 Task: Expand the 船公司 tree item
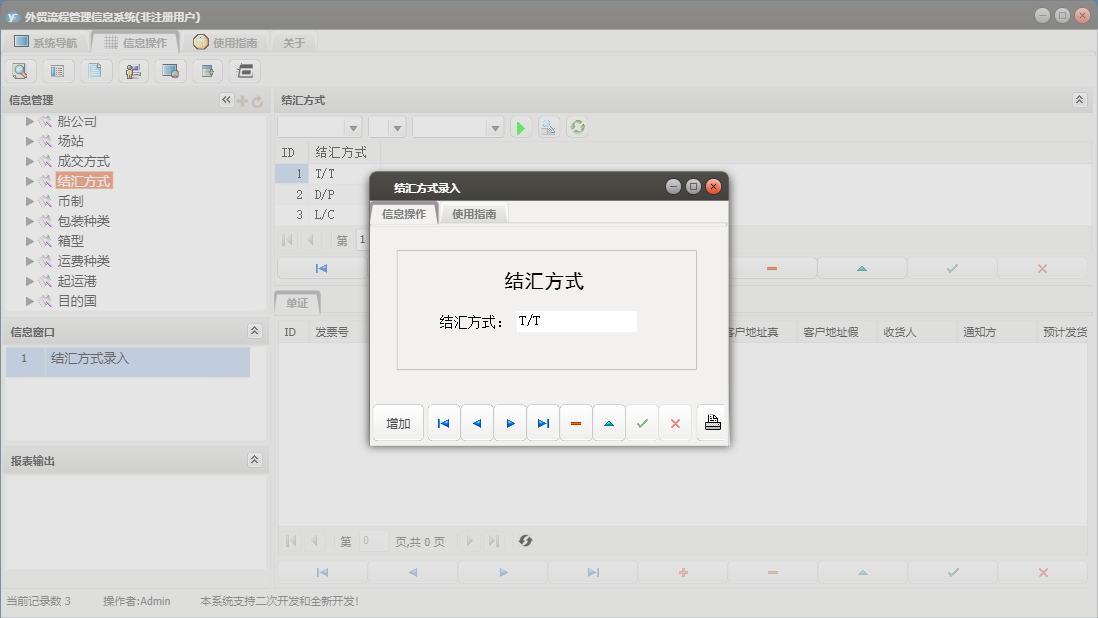(29, 122)
